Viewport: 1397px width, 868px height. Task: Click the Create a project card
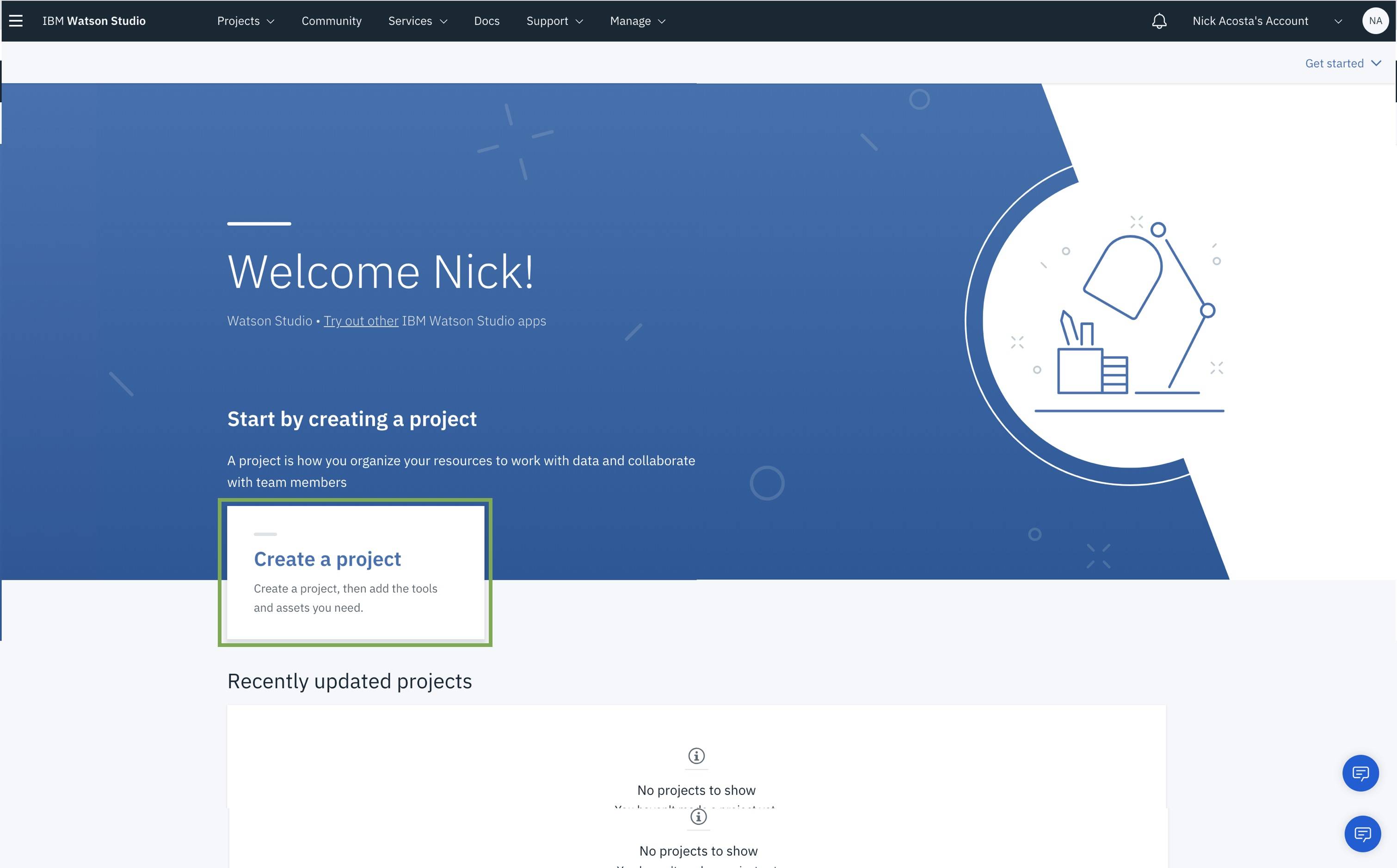(x=356, y=572)
